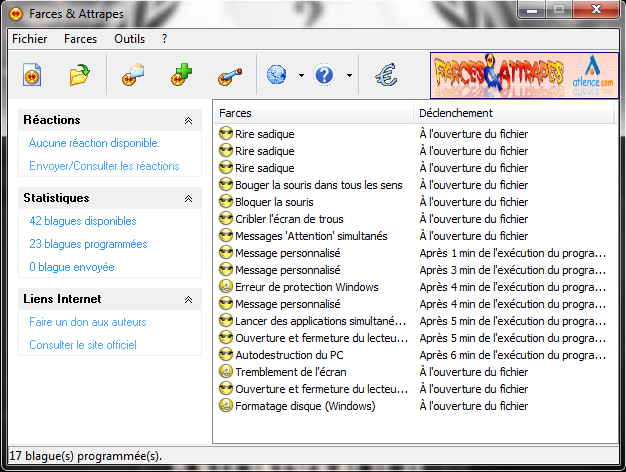The width and height of the screenshot is (626, 472).
Task: Collapse the Statistiques panel
Action: 188,198
